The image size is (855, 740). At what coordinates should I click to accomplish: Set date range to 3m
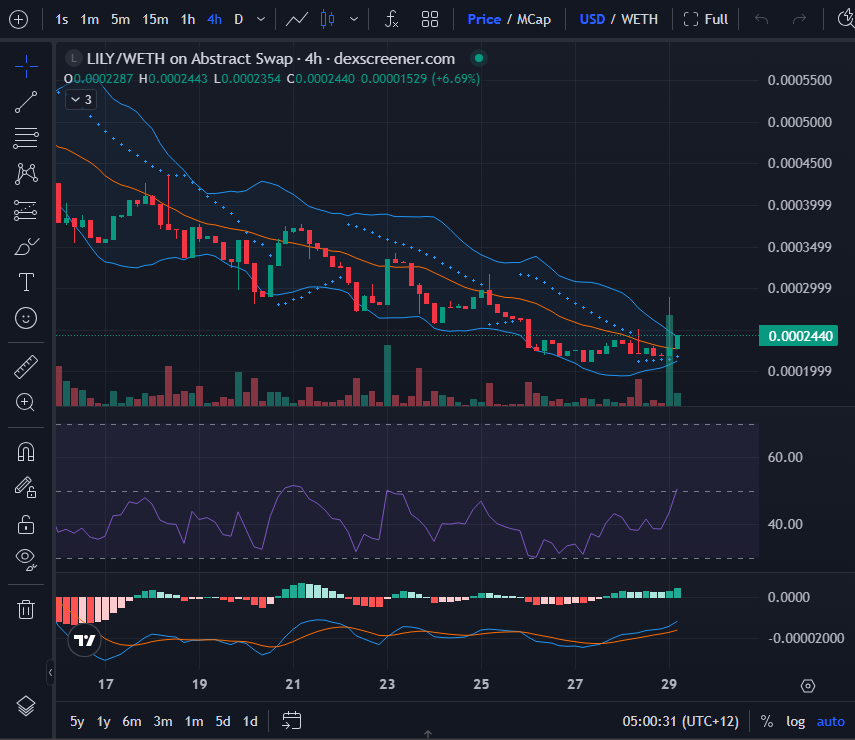(163, 721)
